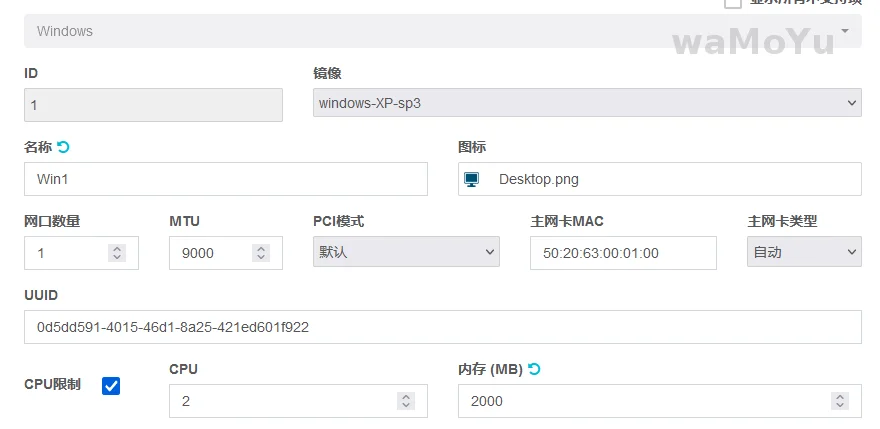Open the 主网卡类型 dropdown
Image resolution: width=880 pixels, height=429 pixels.
coord(804,253)
